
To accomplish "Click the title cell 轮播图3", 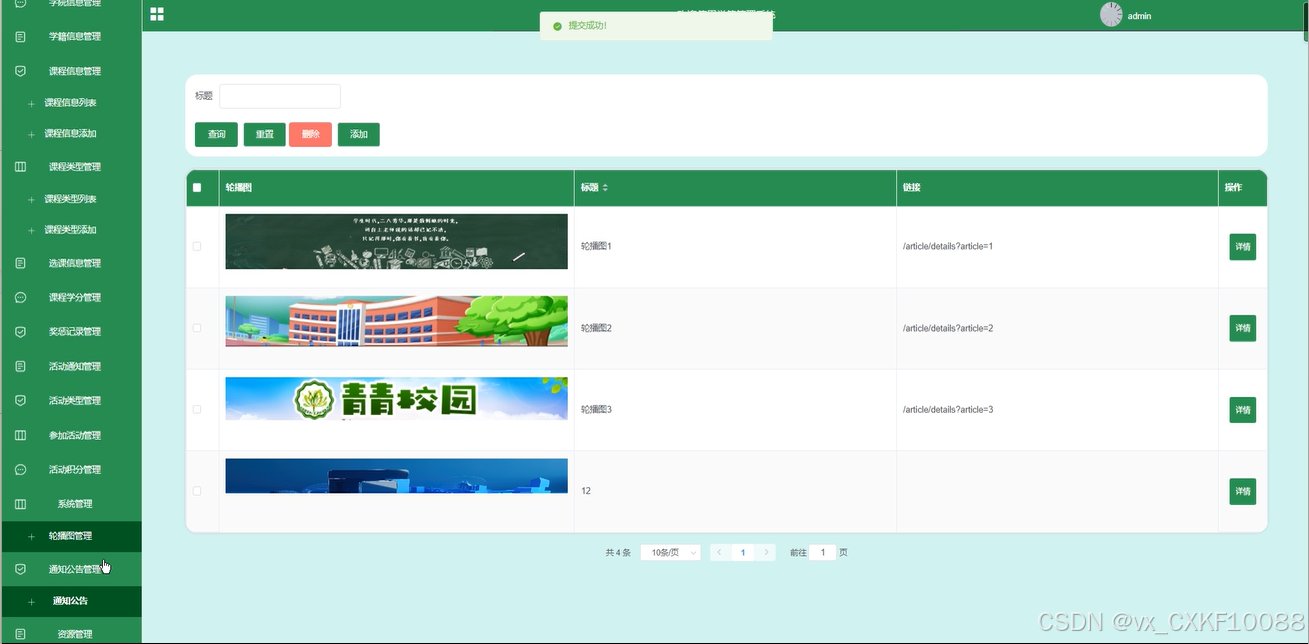I will (596, 410).
